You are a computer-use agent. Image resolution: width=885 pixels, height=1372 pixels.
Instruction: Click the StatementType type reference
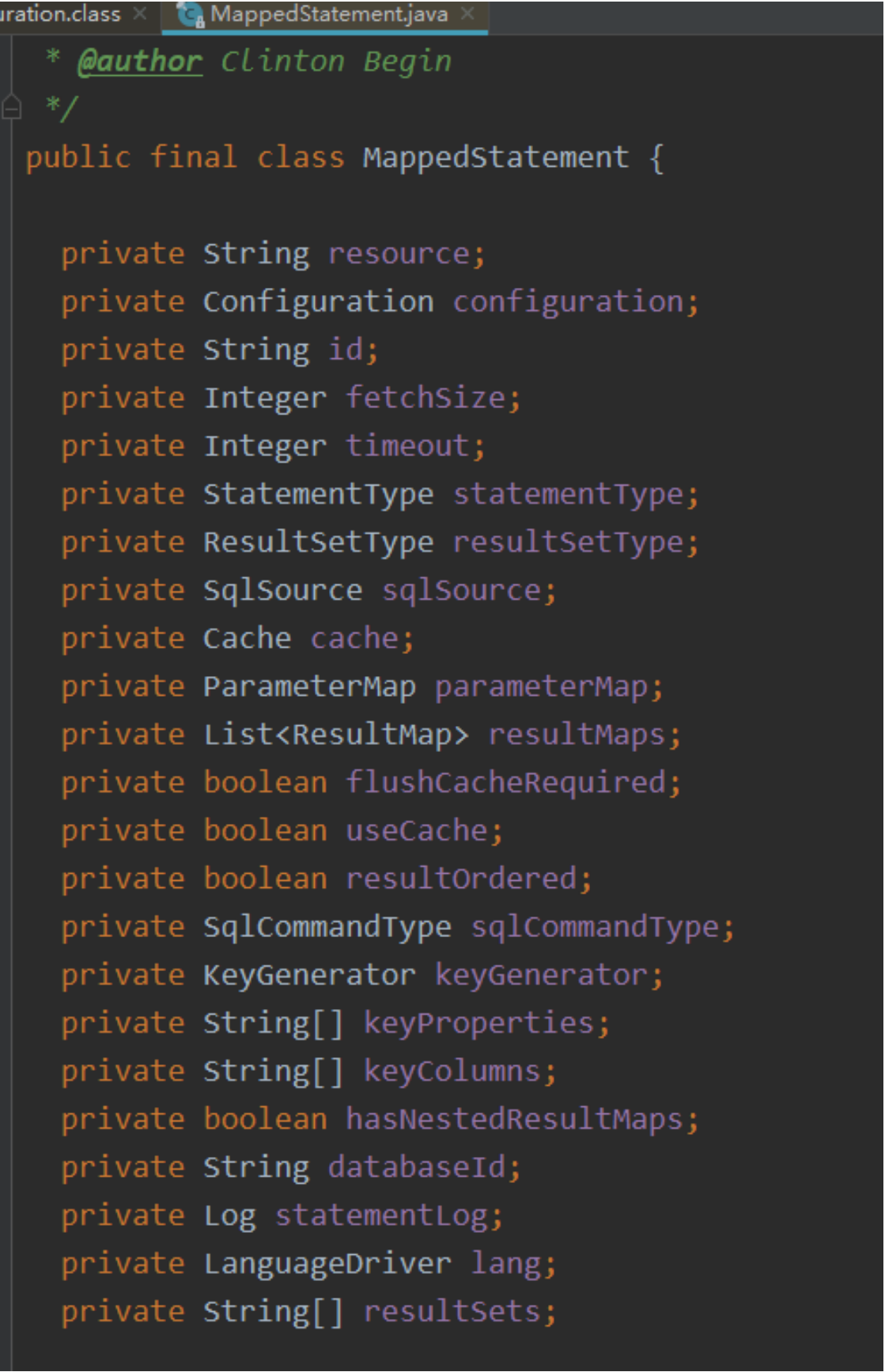tap(318, 494)
